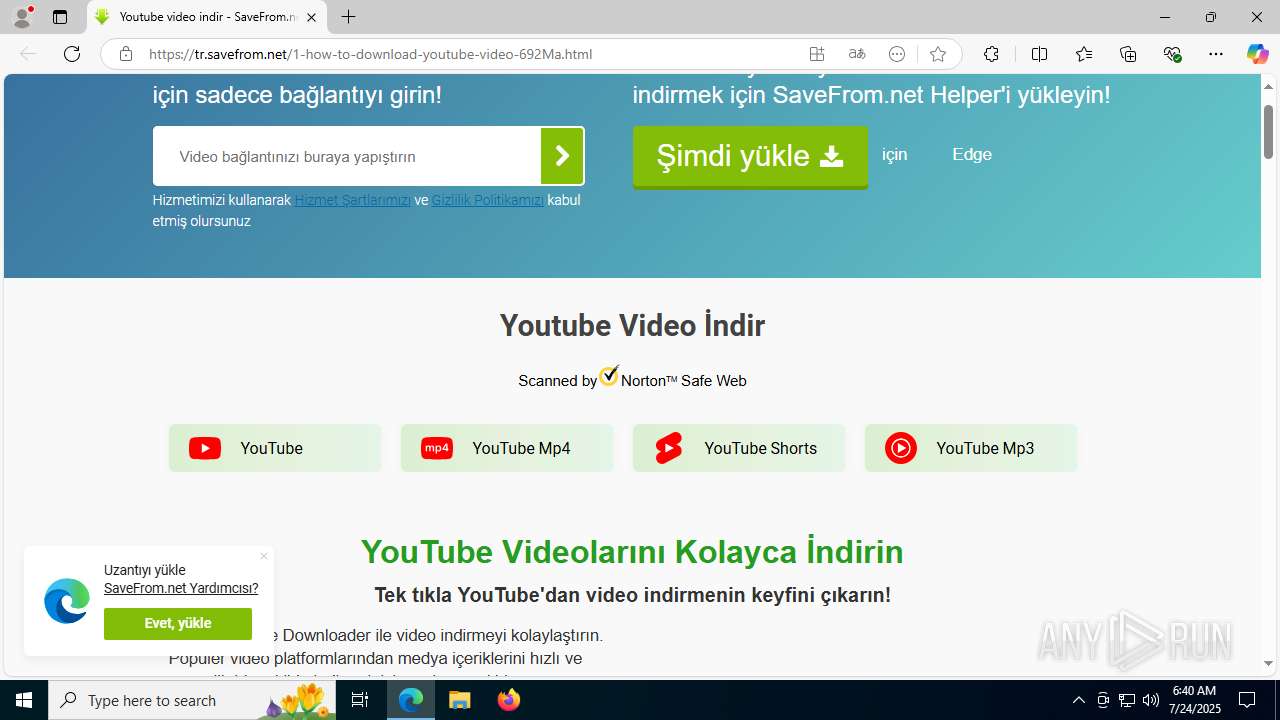This screenshot has width=1280, height=720.
Task: Open the app available icon in address bar
Action: [817, 54]
